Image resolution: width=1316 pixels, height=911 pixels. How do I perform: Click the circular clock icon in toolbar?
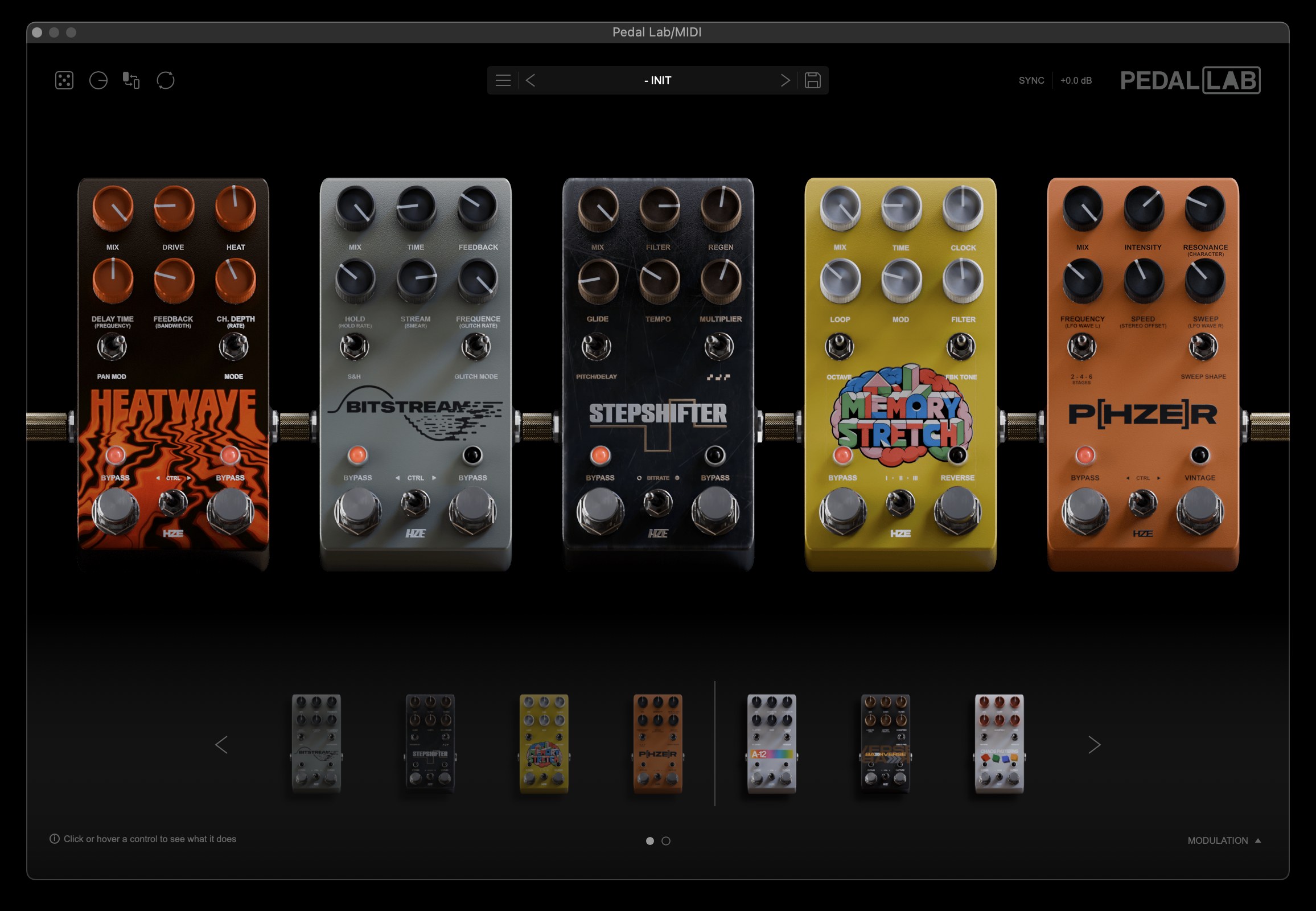98,80
